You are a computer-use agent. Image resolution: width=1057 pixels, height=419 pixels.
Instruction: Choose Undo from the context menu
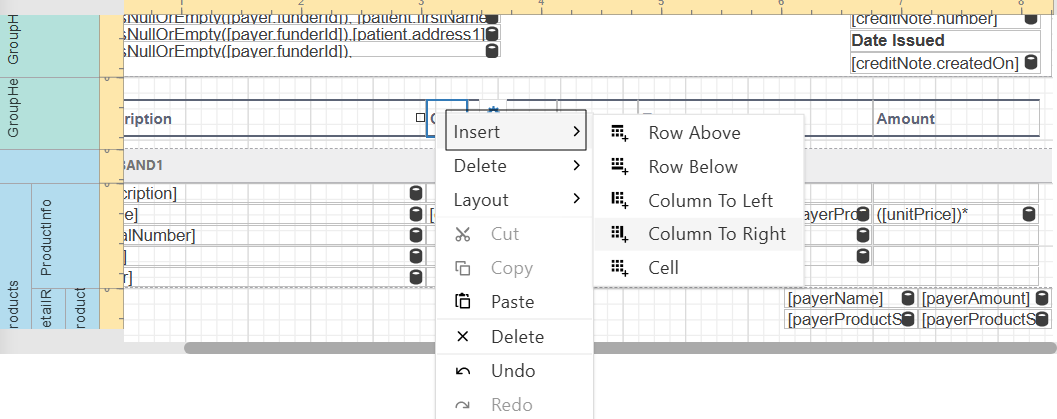[x=512, y=371]
